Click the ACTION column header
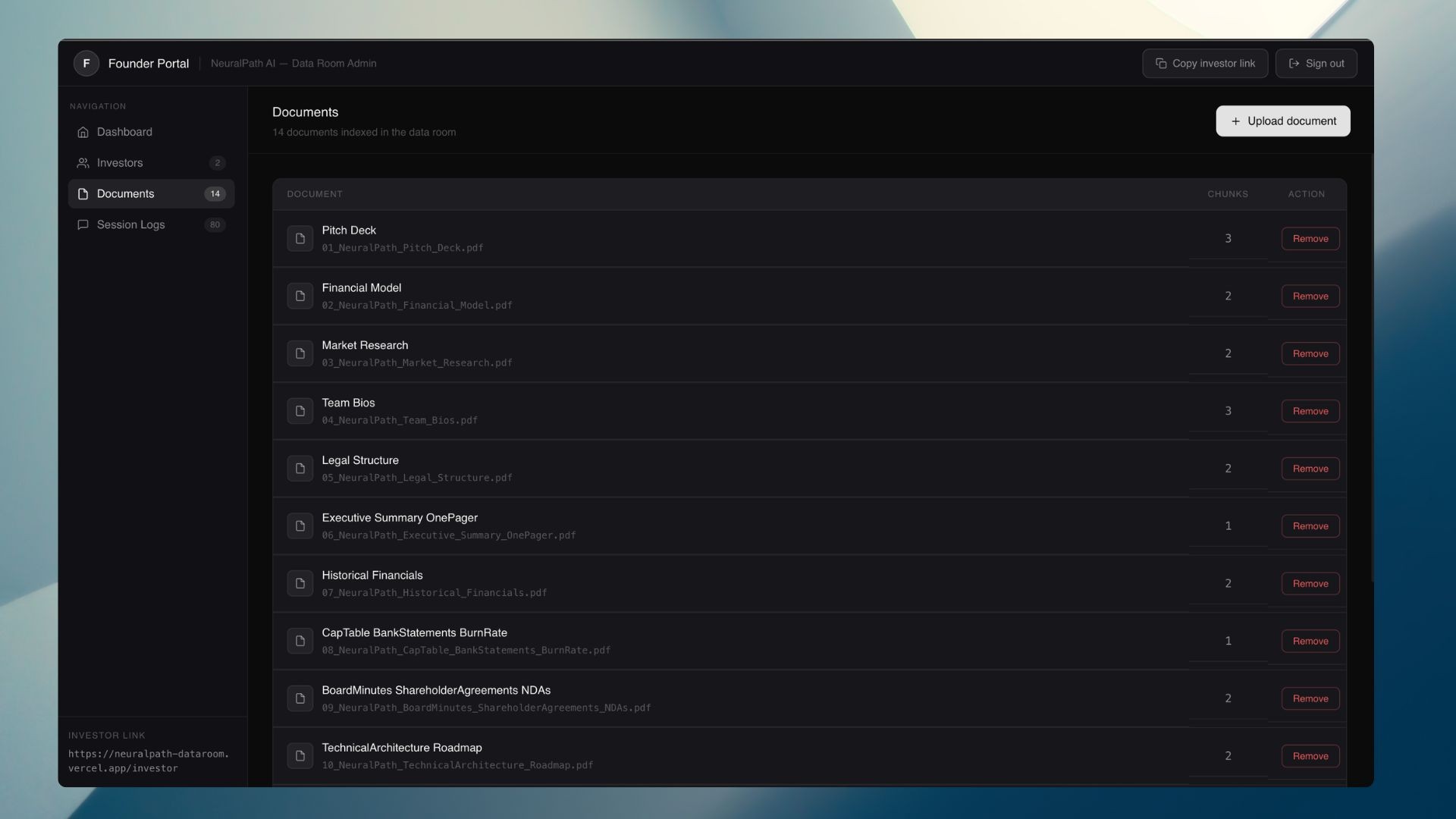 (x=1307, y=194)
